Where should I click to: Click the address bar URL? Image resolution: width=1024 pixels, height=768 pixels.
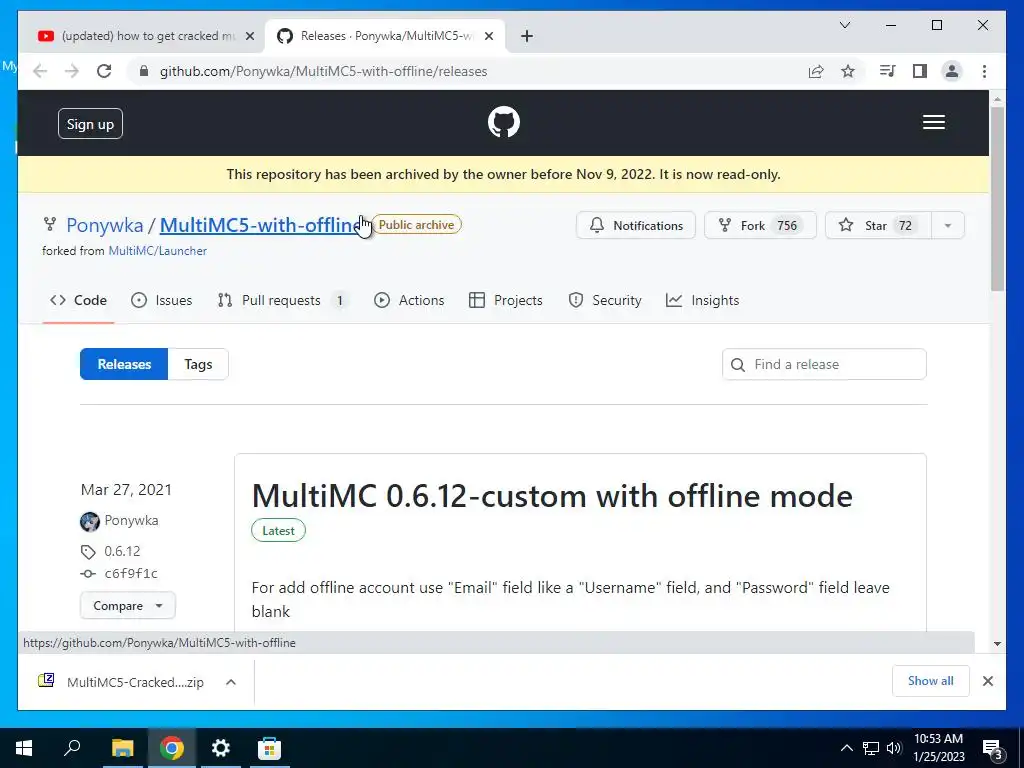[323, 71]
